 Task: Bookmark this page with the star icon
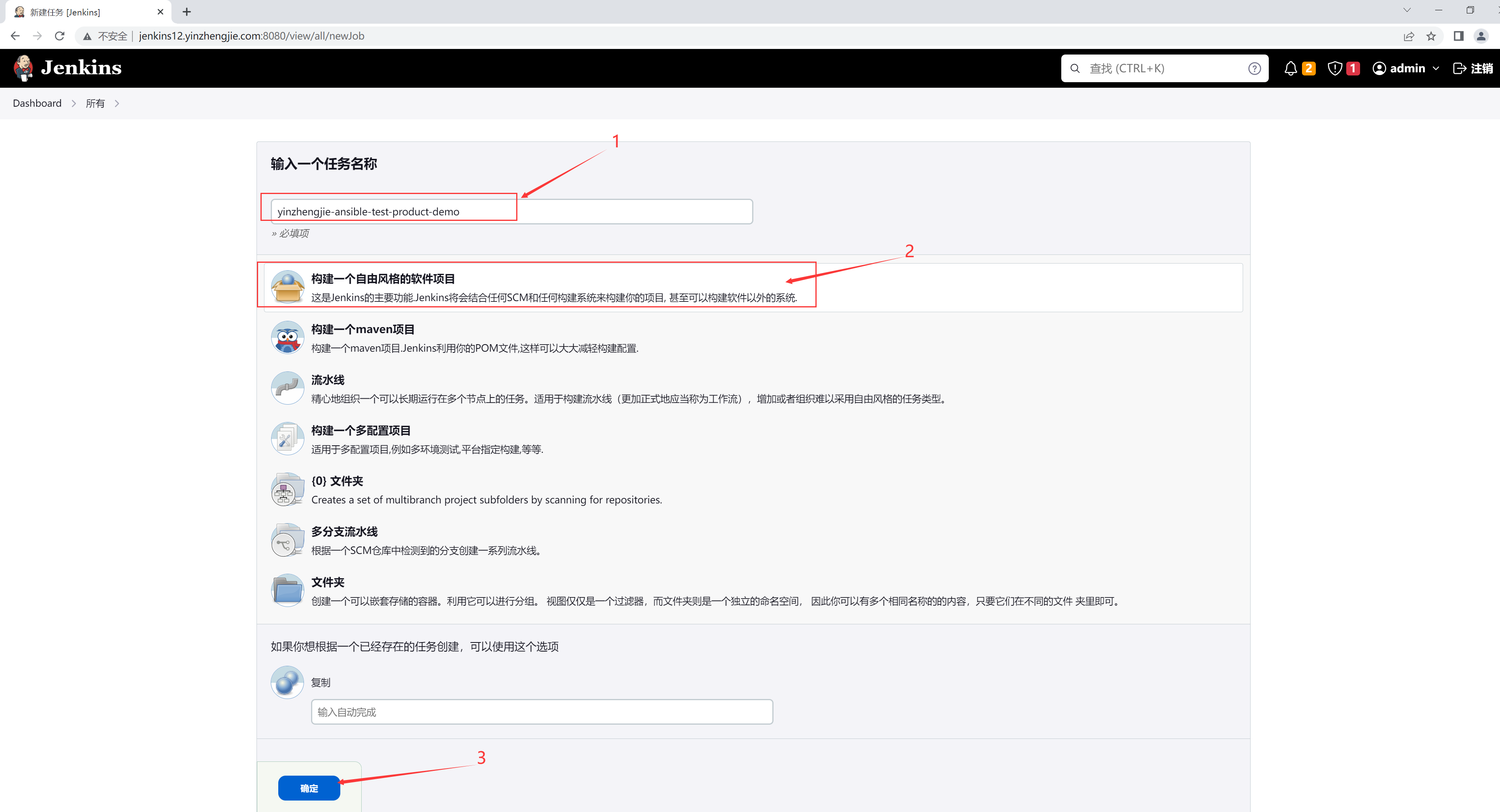1431,36
